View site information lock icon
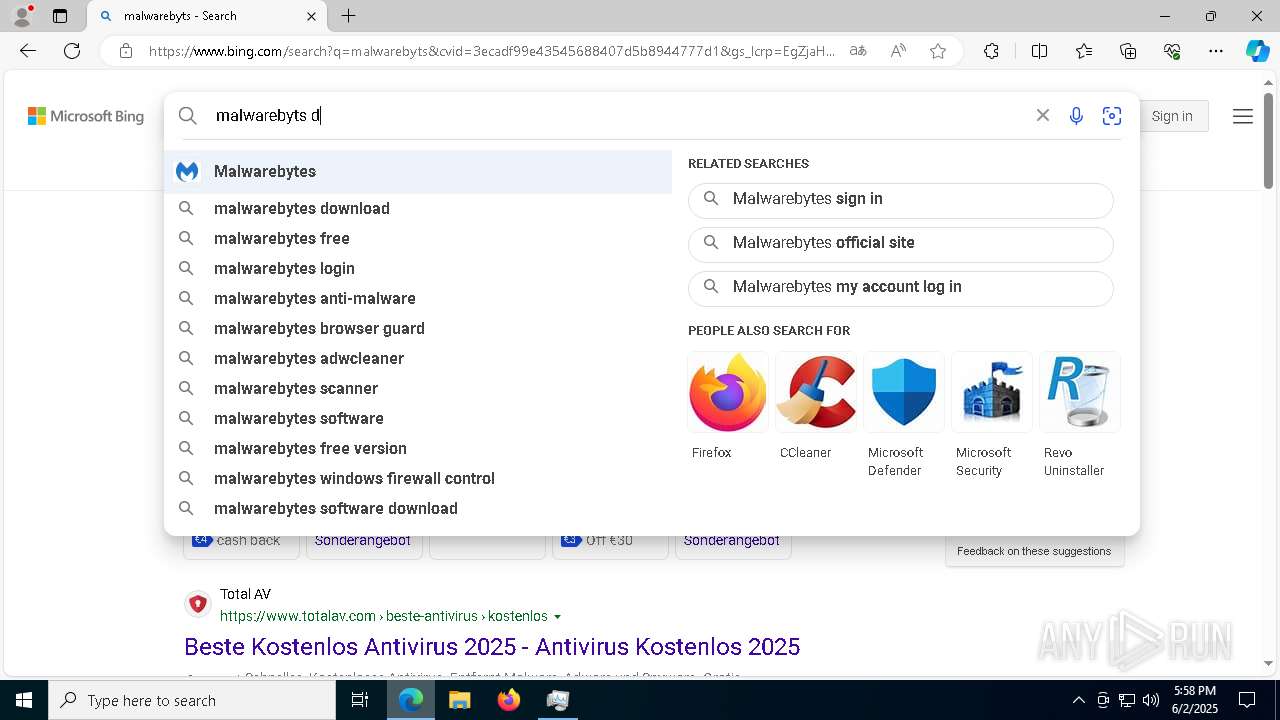The height and width of the screenshot is (720, 1280). tap(126, 51)
